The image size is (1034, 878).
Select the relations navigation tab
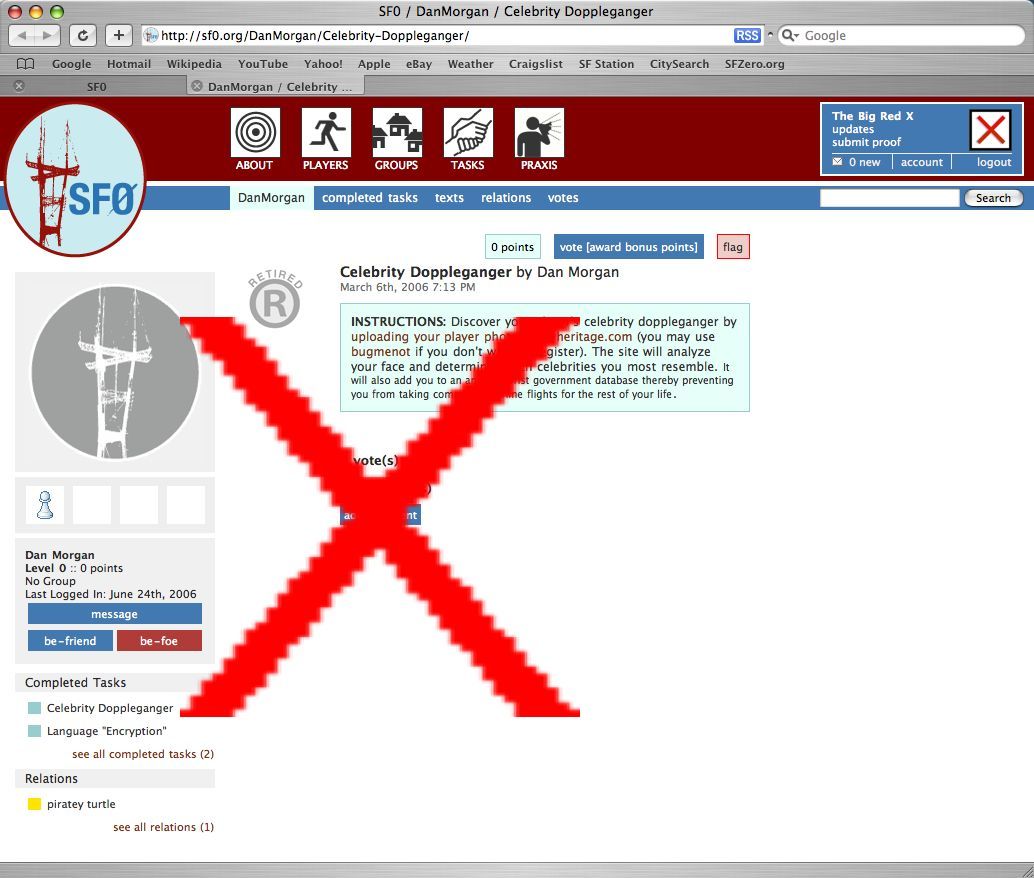[x=506, y=198]
